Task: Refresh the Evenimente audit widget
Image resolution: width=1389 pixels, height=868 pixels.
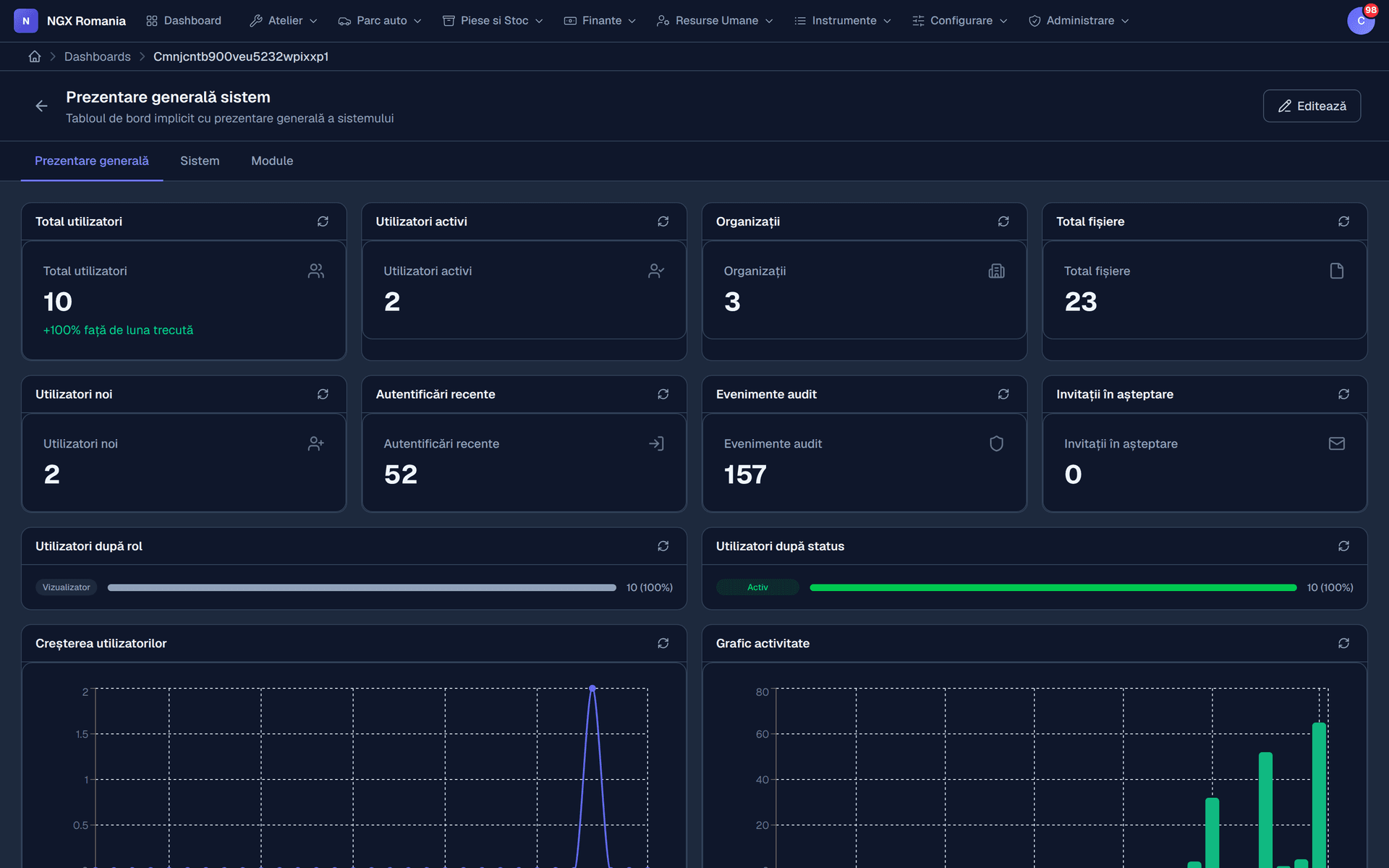Action: pyautogui.click(x=1003, y=394)
